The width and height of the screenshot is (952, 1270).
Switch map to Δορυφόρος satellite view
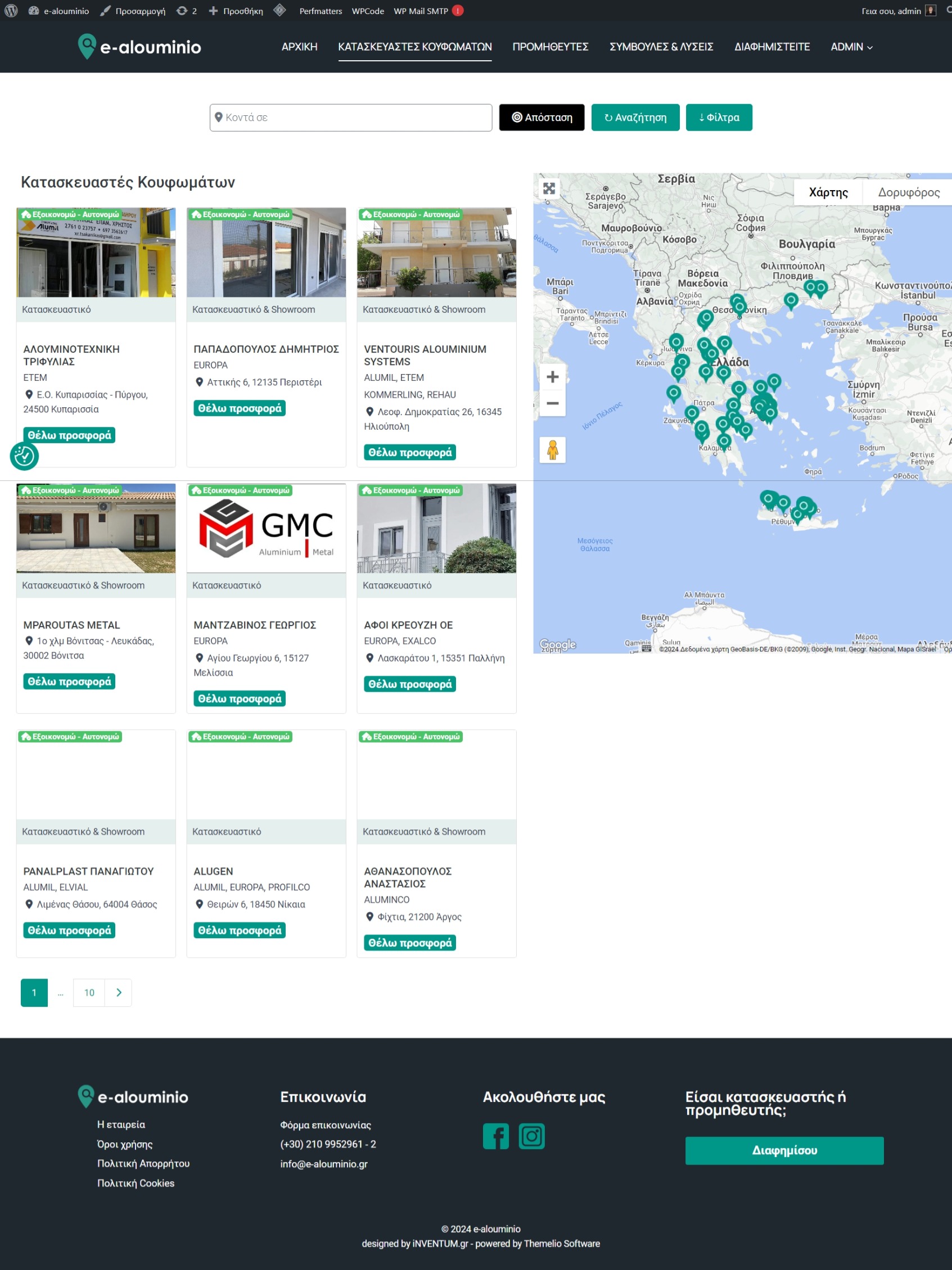908,192
